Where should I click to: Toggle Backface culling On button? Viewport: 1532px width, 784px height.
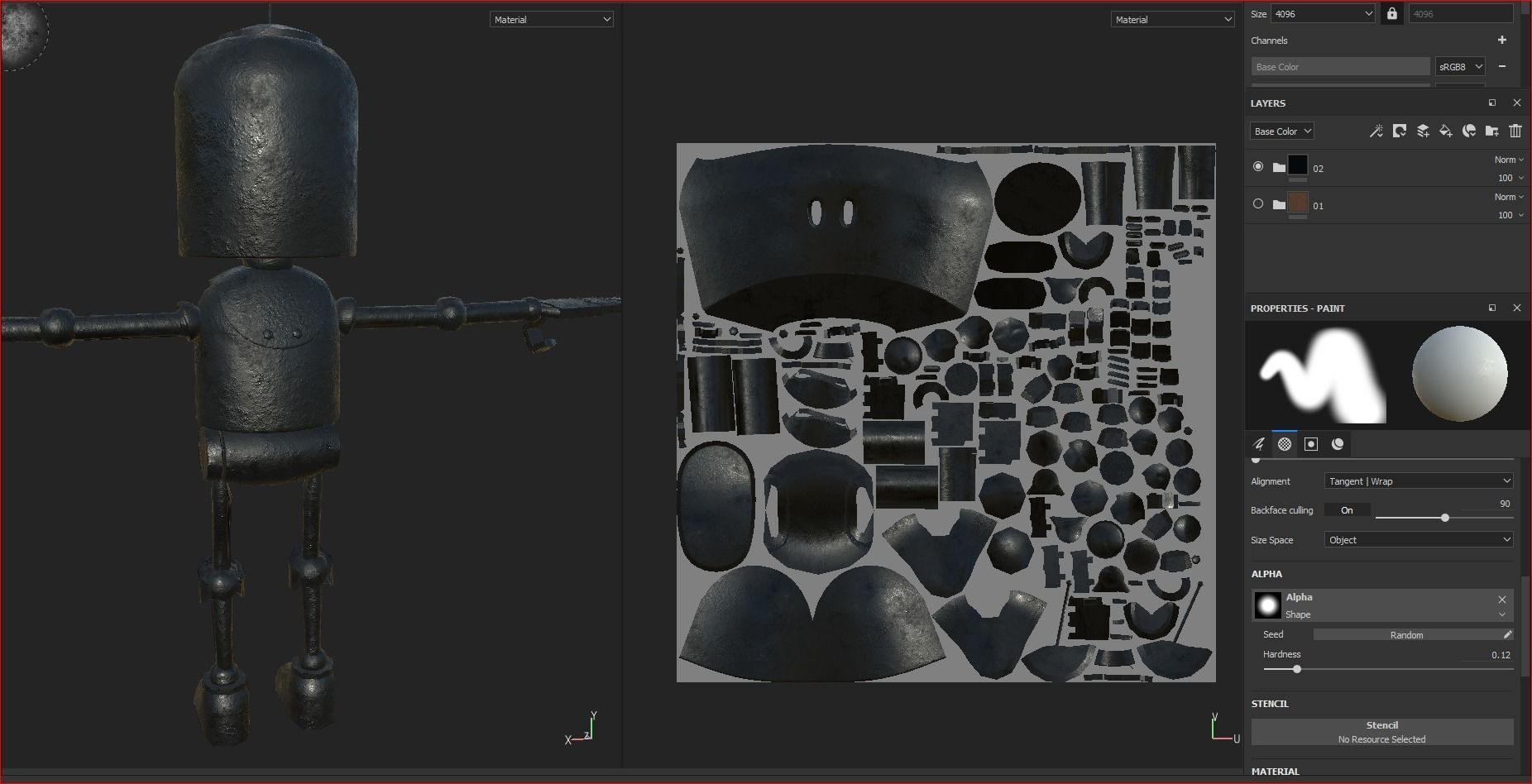1347,510
